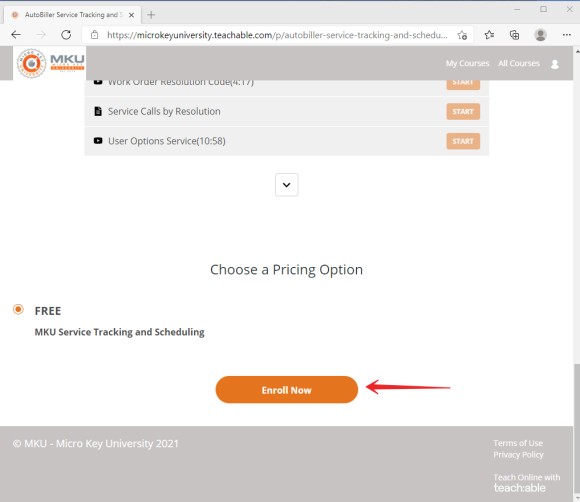Open new browser tab with plus
580x502 pixels.
151,15
